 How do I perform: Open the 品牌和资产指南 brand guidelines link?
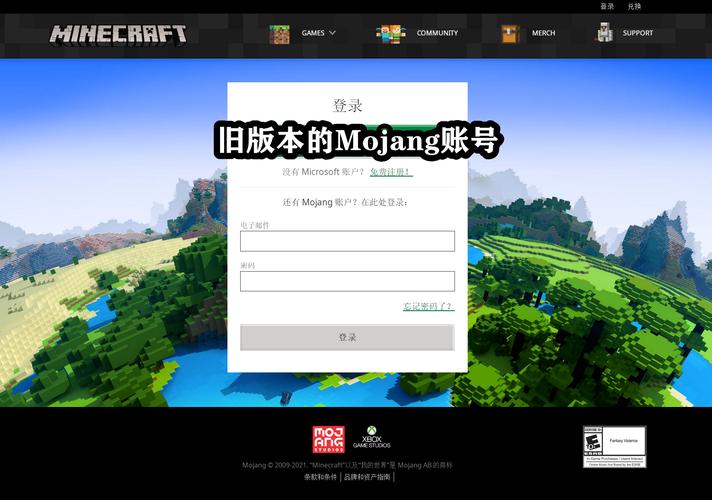coord(367,477)
